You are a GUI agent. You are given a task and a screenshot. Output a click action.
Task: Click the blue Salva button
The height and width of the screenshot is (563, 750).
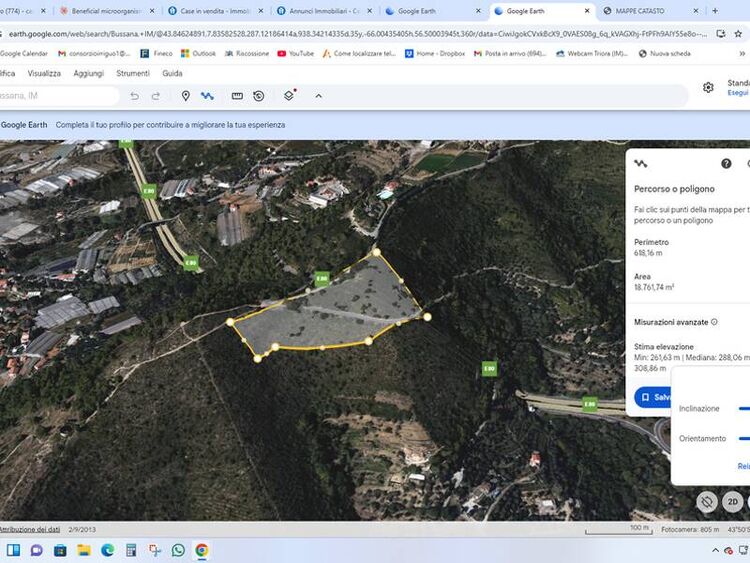point(654,397)
